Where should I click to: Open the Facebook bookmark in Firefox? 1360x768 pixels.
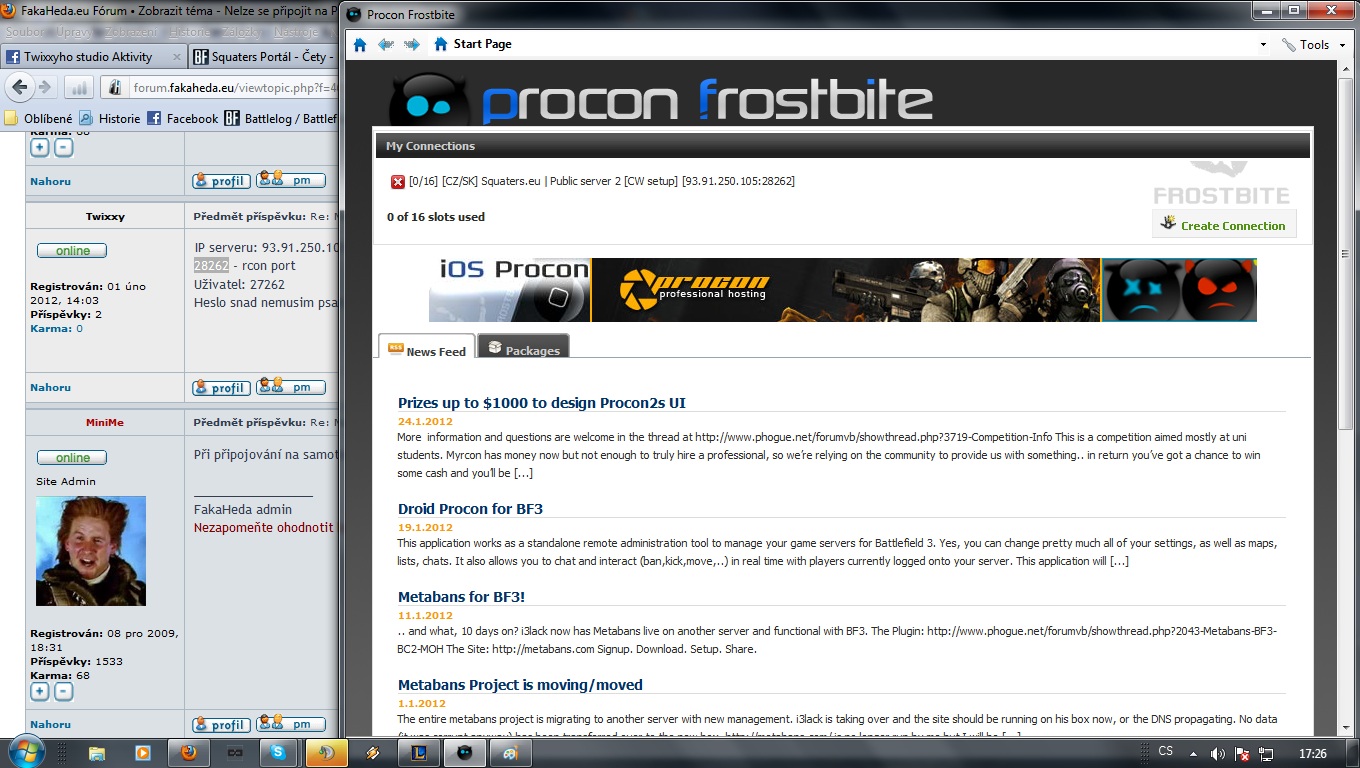(182, 118)
